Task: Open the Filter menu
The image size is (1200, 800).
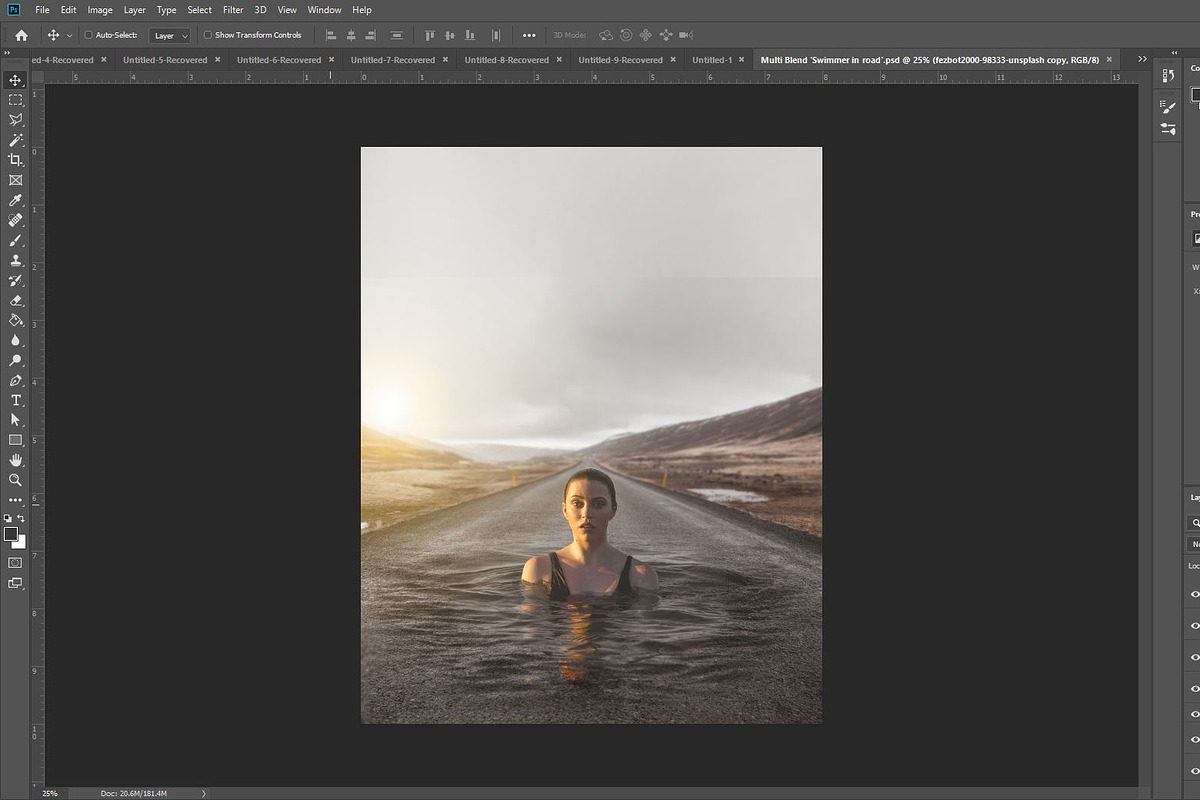Action: coord(233,10)
